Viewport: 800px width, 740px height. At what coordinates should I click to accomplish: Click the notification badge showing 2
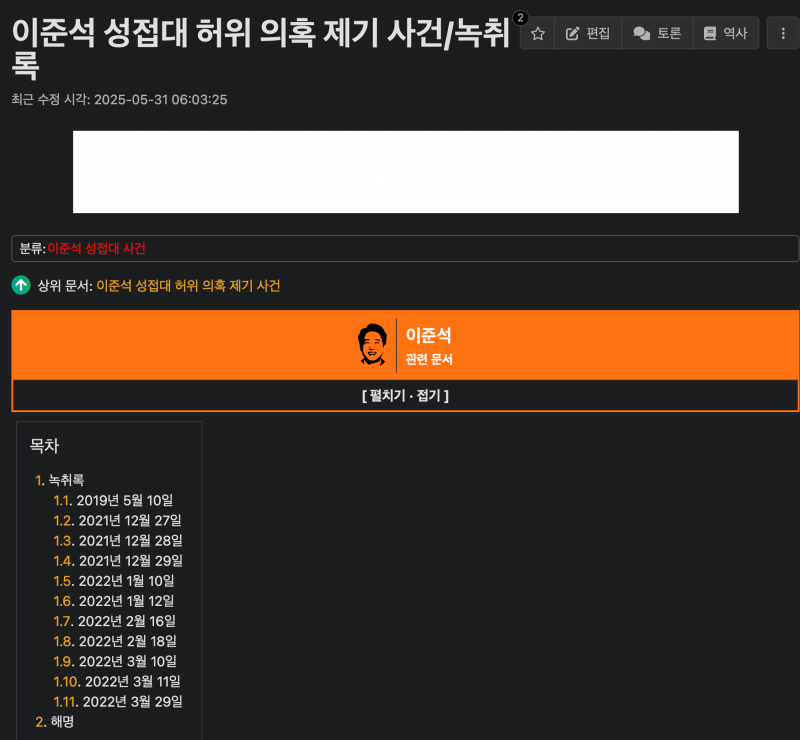(x=522, y=16)
